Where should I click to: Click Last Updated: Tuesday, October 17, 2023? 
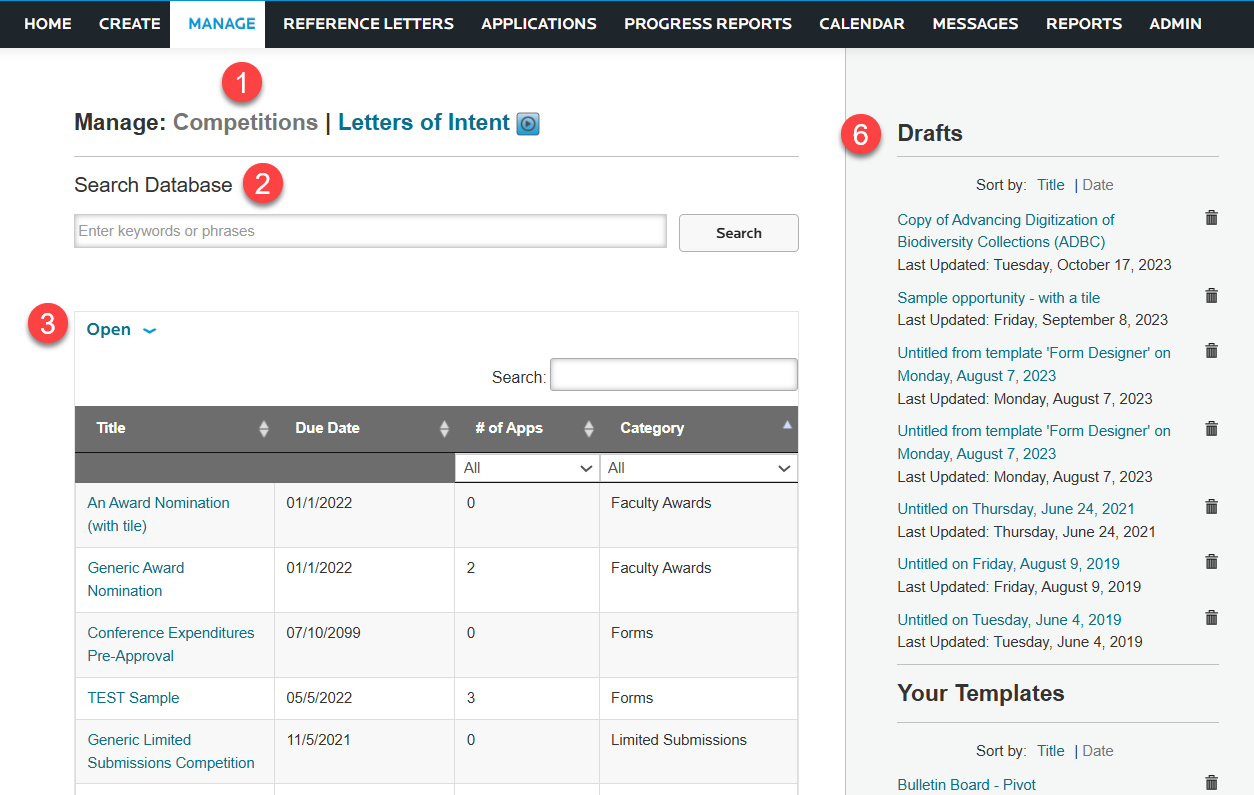(1034, 265)
